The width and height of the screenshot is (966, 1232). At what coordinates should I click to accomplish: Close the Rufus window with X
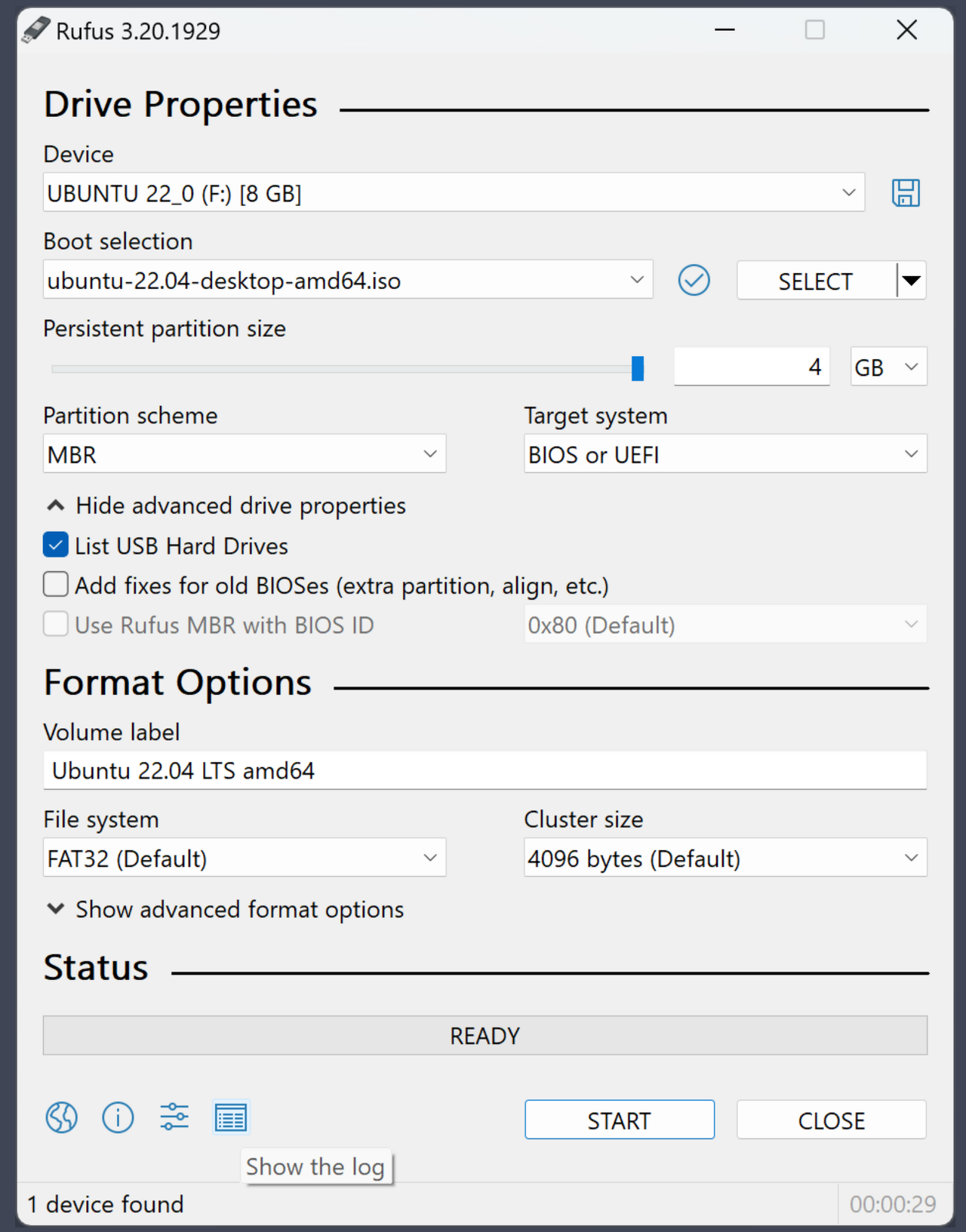907,30
